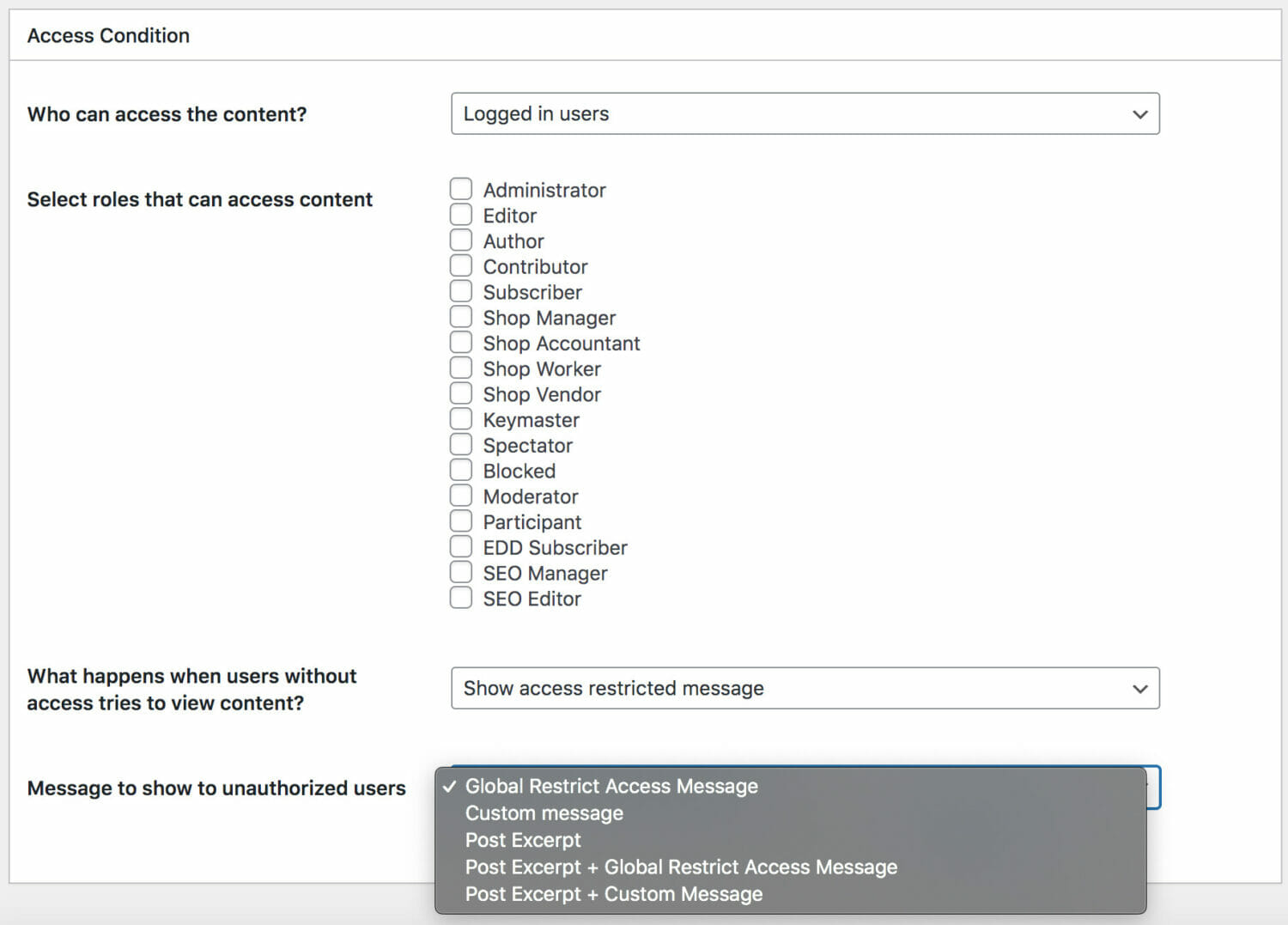Select the Contributor role checkbox
This screenshot has width=1288, height=925.
pos(461,265)
